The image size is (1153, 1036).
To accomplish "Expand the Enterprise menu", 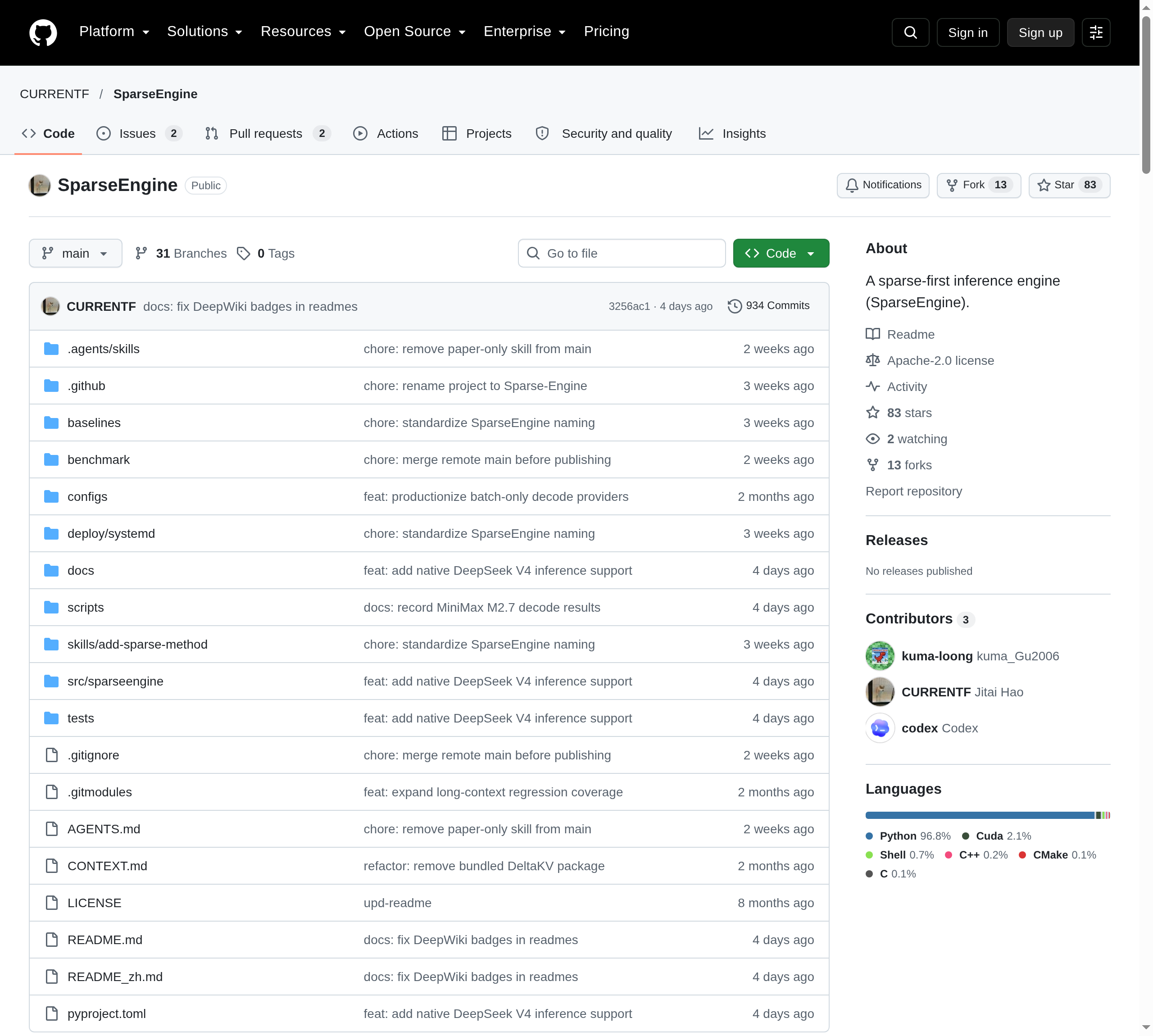I will pyautogui.click(x=525, y=32).
